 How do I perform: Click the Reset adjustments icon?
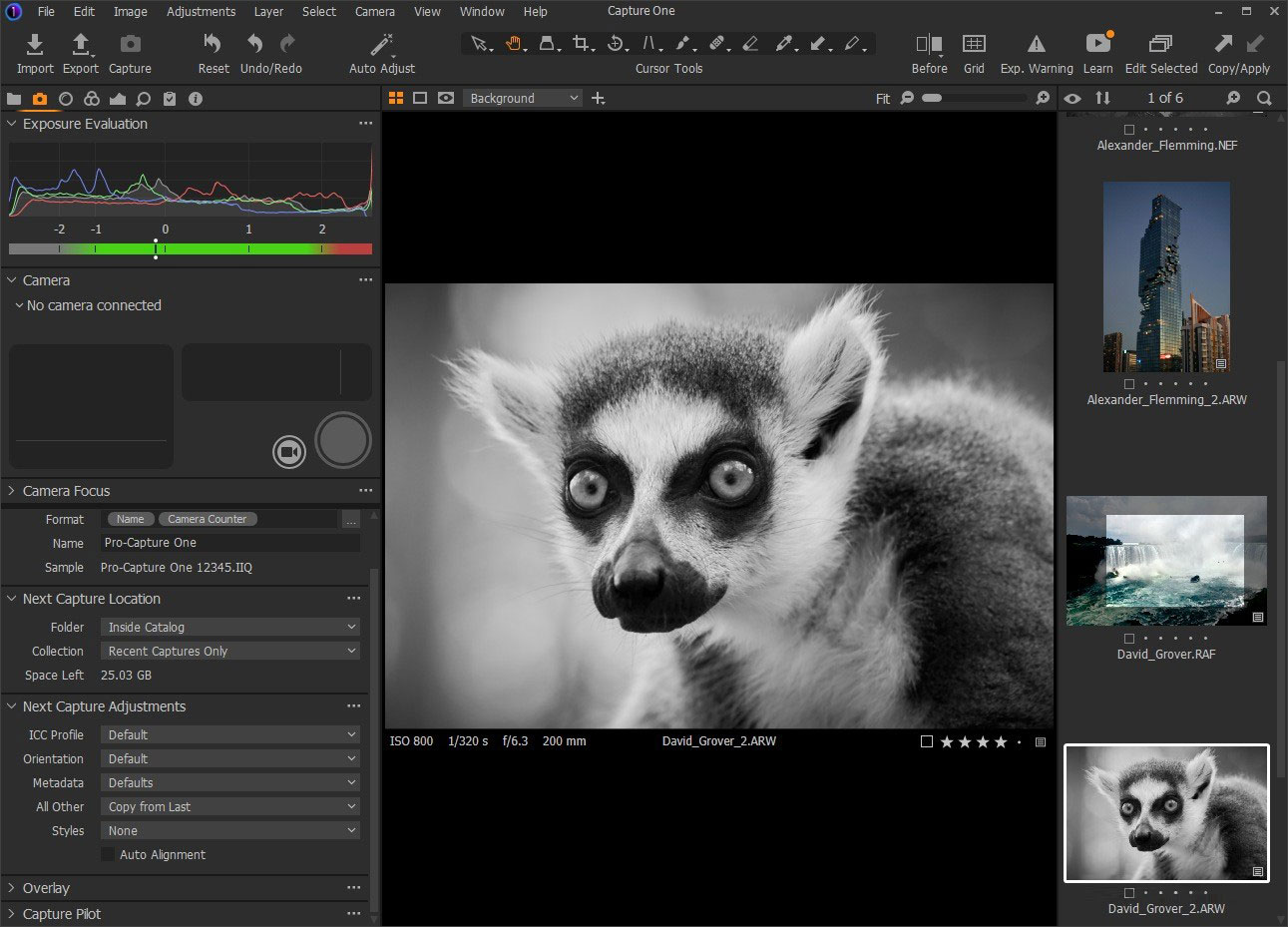[213, 45]
